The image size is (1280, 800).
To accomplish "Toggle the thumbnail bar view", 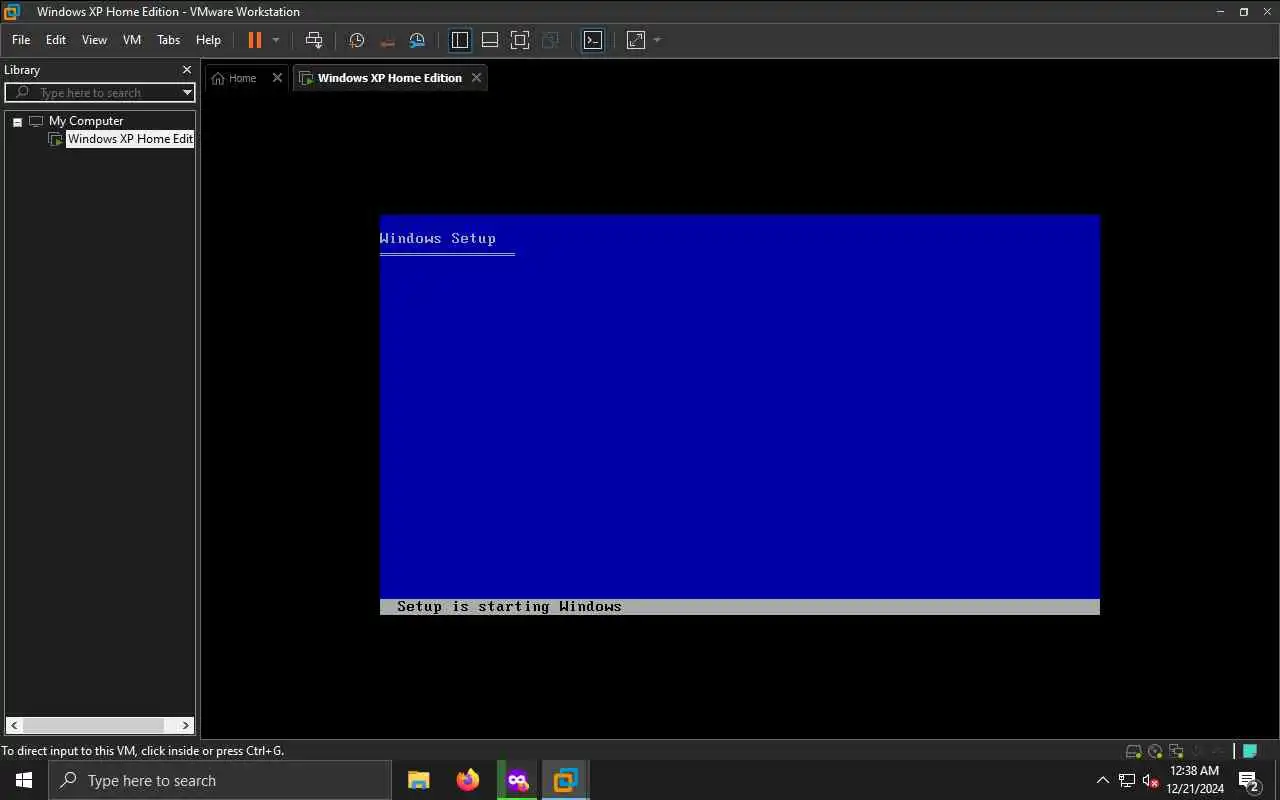I will coord(490,40).
